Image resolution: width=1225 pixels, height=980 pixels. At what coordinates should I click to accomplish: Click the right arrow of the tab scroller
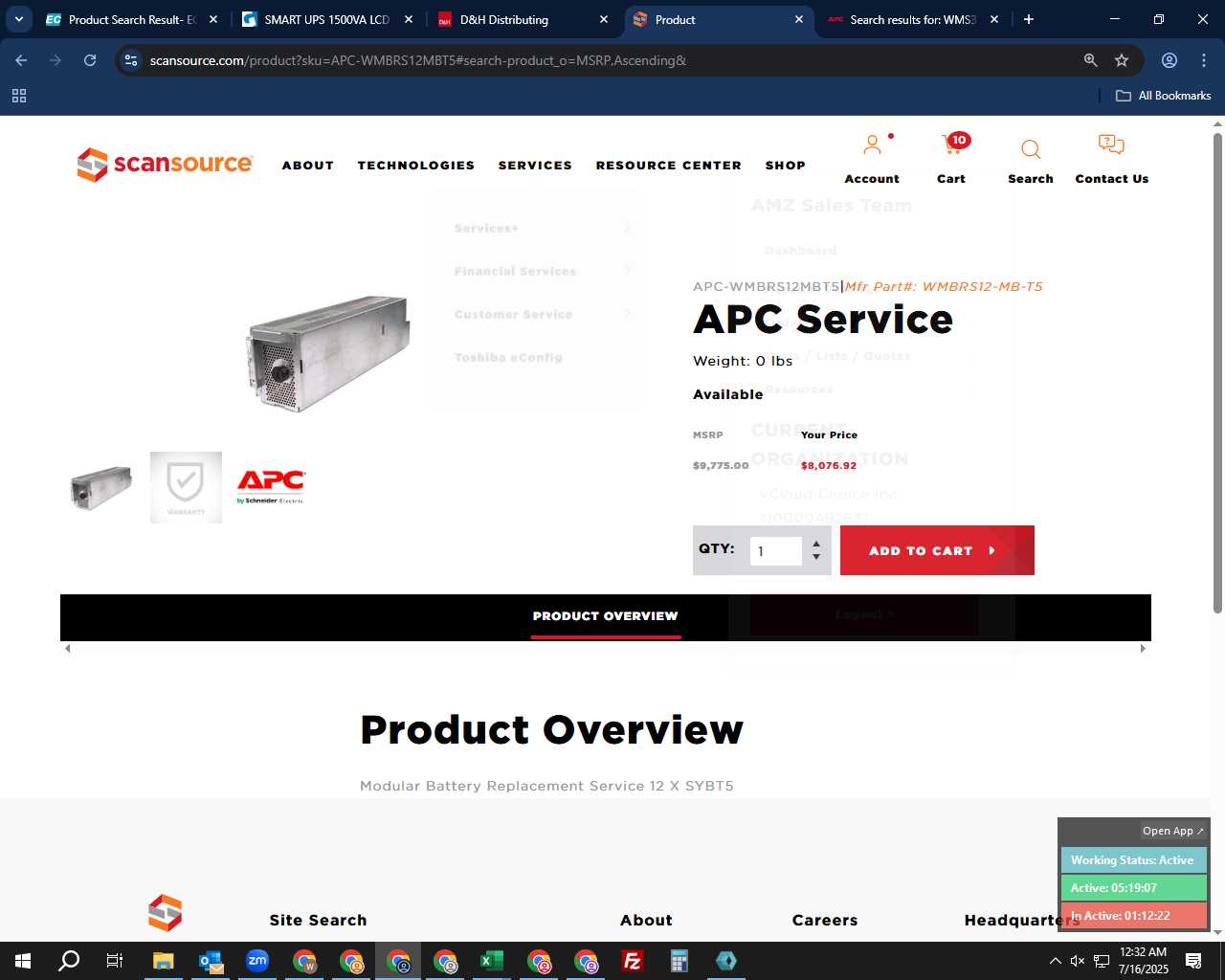tap(1143, 649)
